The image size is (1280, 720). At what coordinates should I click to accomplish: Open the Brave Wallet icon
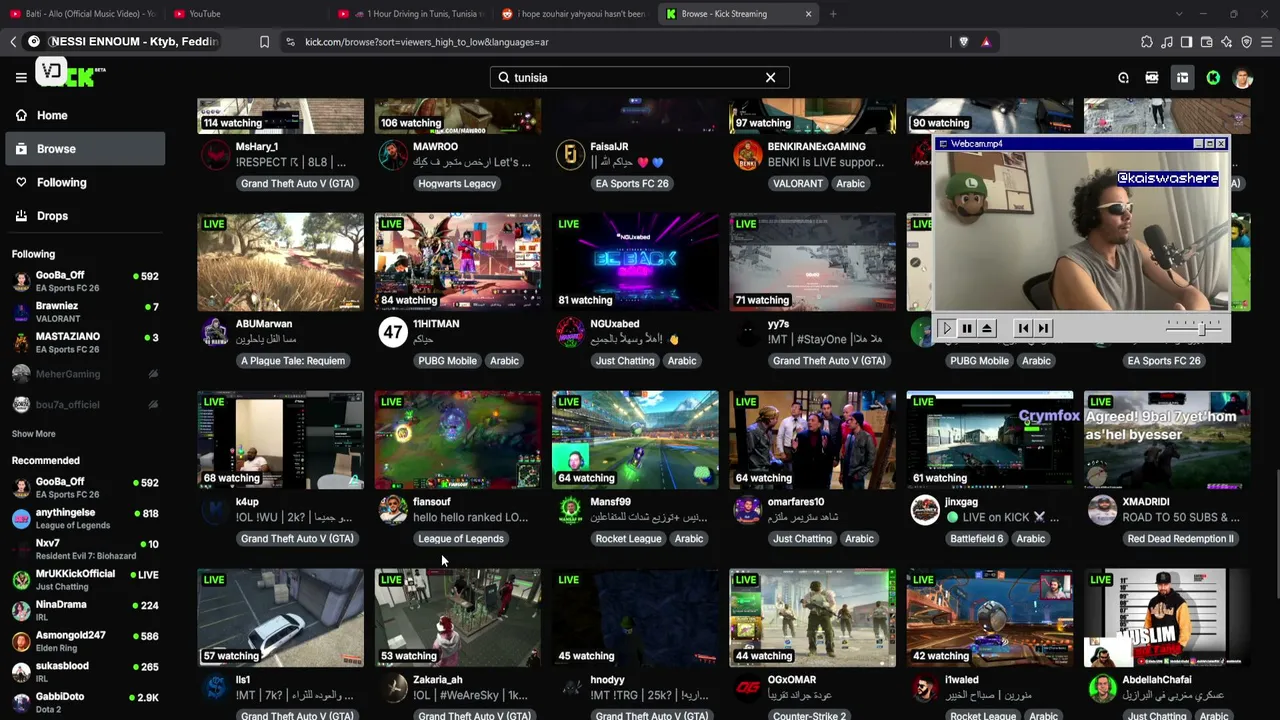tap(1207, 42)
